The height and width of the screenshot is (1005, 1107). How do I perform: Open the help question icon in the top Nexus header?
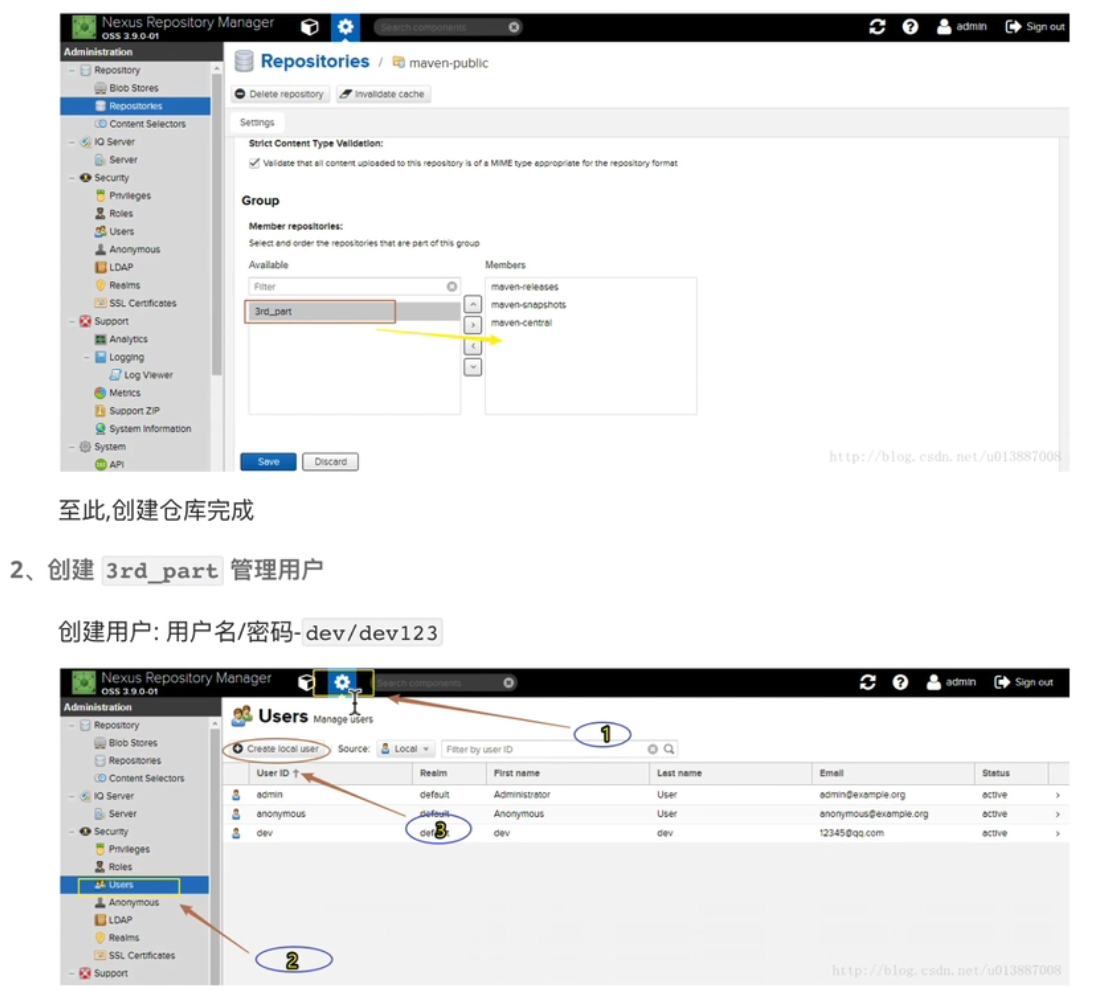pos(910,27)
